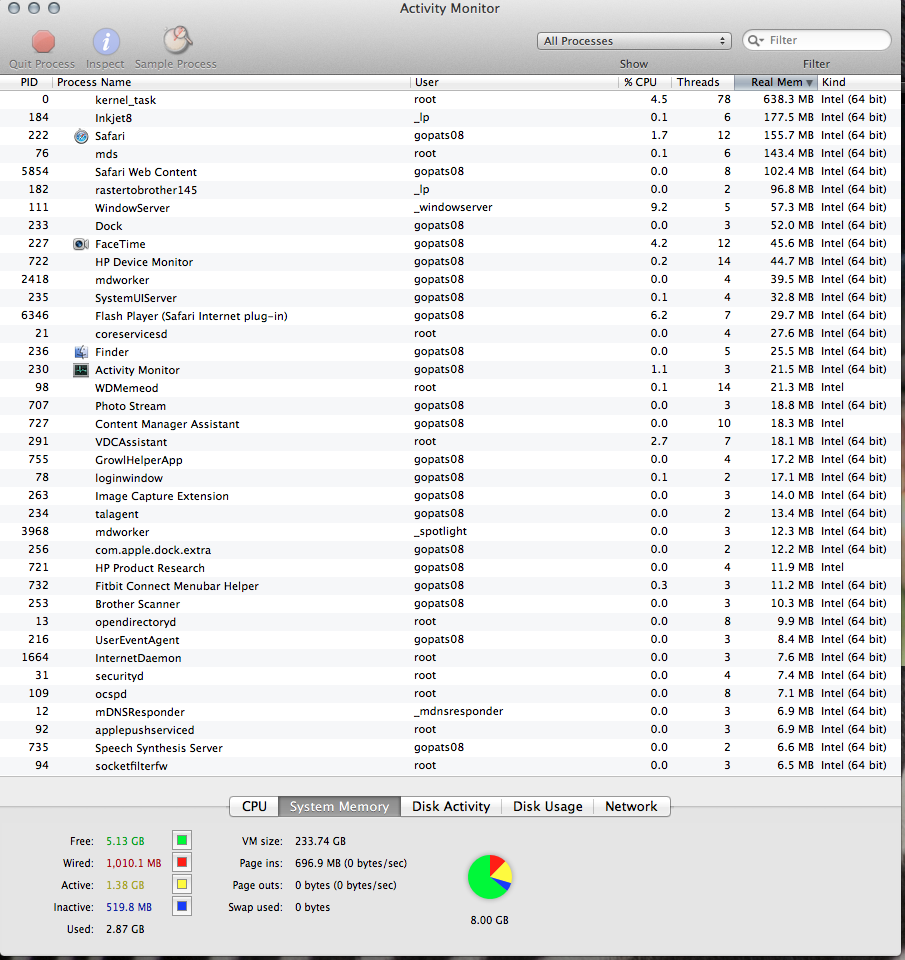Select Fitbit Connect Menubar Helper
Viewport: 905px width, 960px height.
450,586
